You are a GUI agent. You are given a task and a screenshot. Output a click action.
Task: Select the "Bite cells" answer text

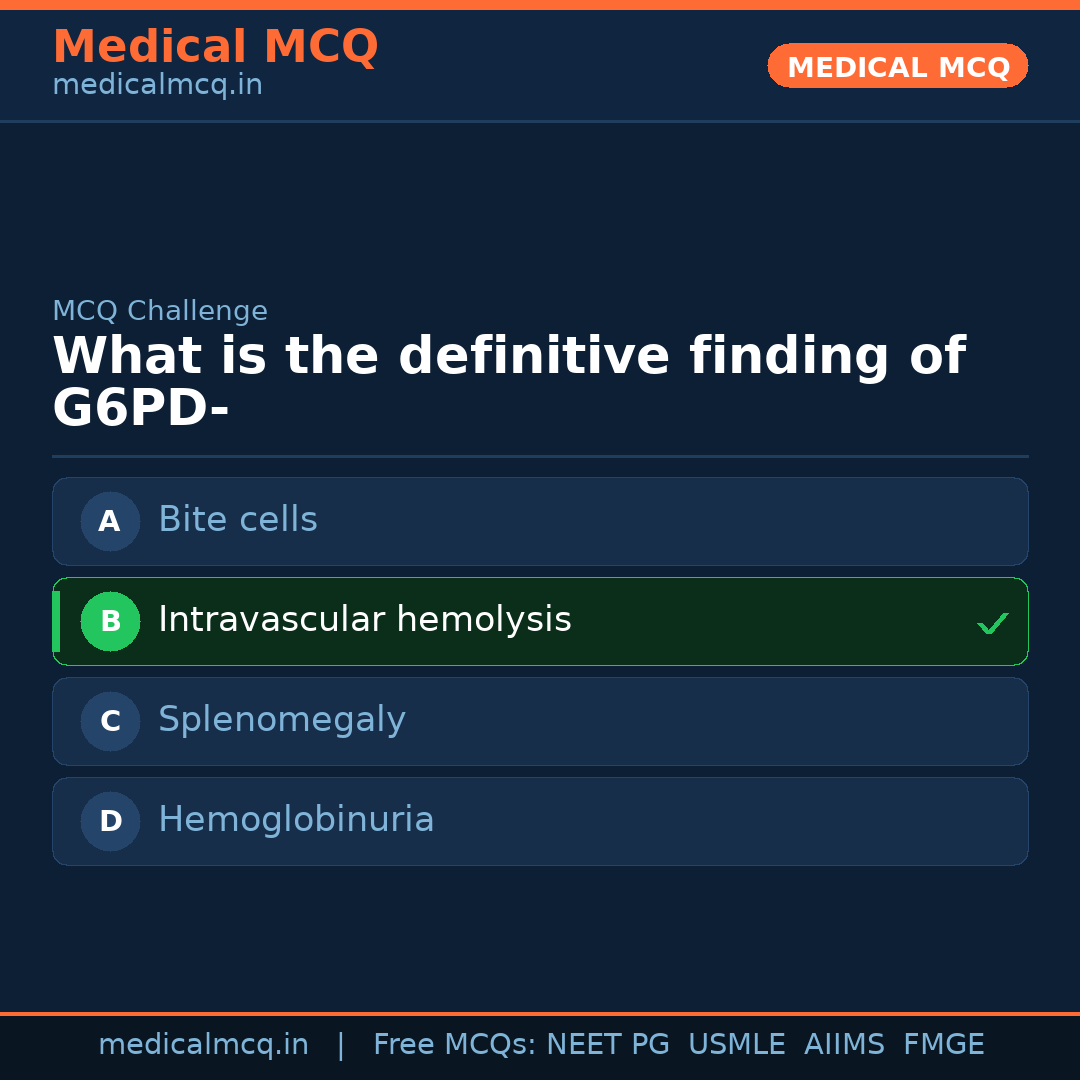(x=238, y=520)
